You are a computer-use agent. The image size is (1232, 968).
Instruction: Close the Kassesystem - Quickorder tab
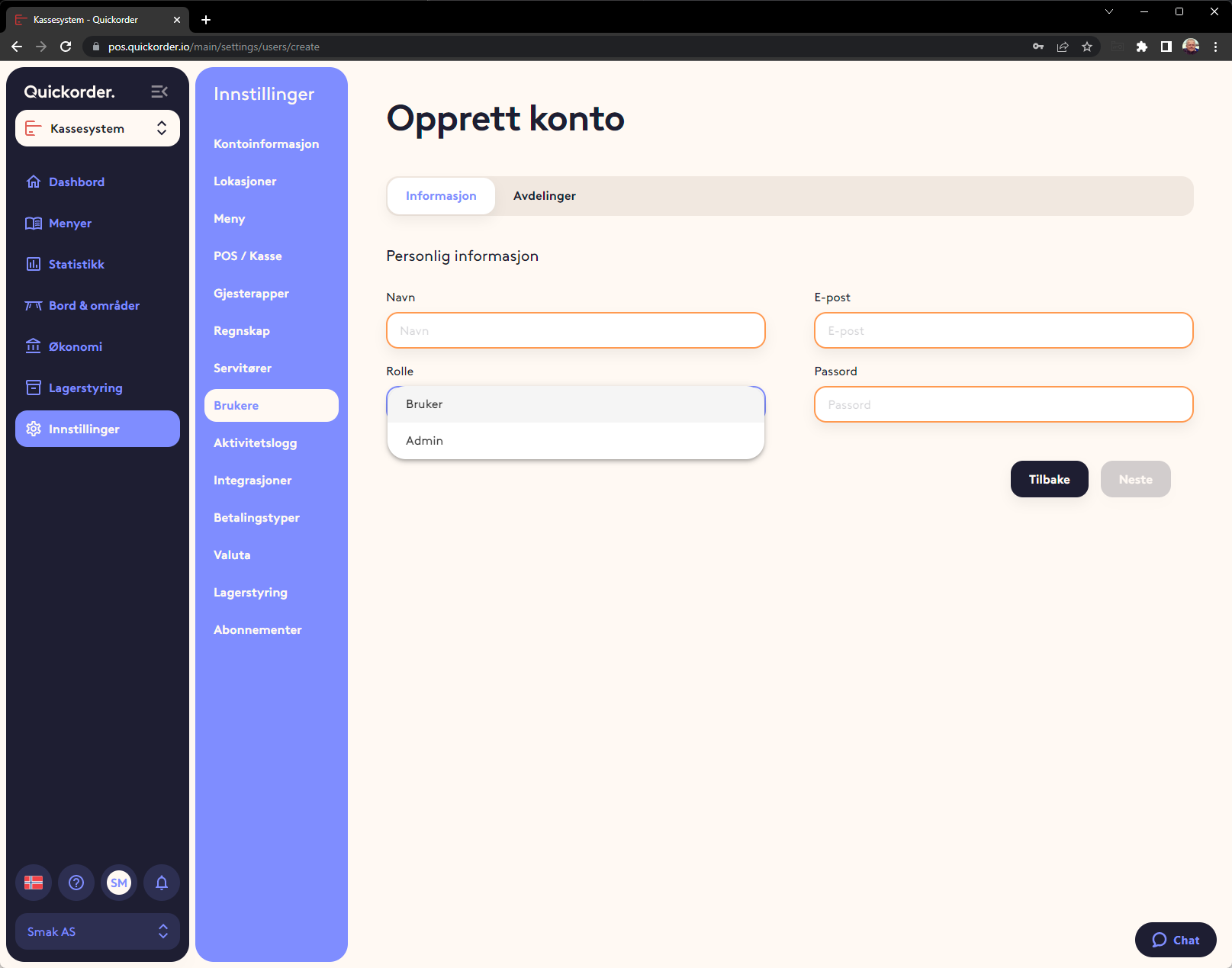tap(177, 20)
